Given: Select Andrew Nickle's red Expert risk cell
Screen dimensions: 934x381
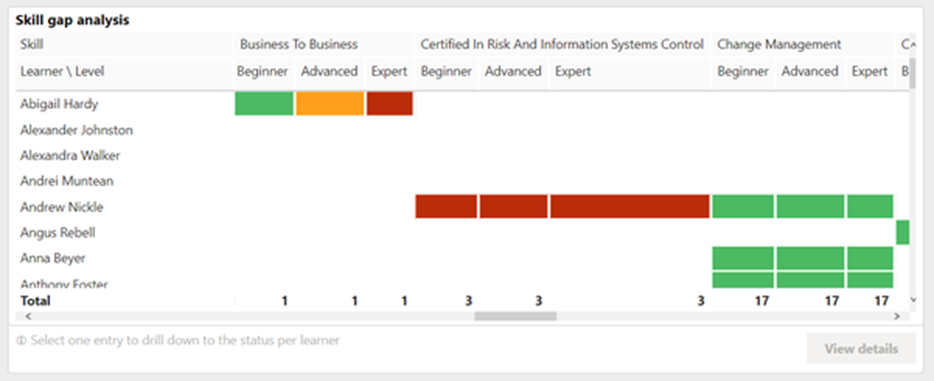Looking at the screenshot, I should 630,206.
